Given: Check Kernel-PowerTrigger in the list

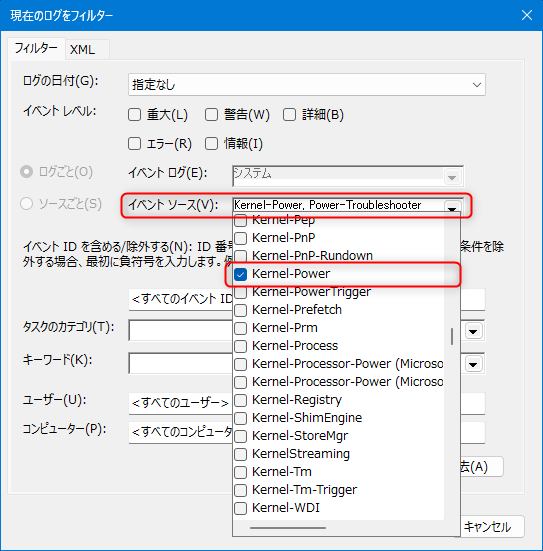Looking at the screenshot, I should [240, 292].
